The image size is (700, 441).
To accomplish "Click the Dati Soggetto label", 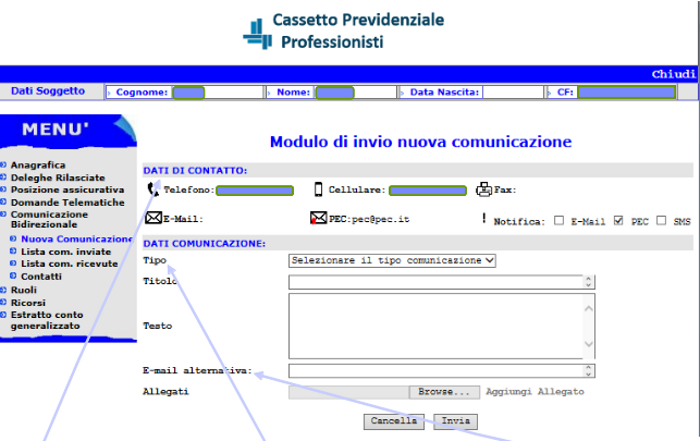I will [48, 91].
